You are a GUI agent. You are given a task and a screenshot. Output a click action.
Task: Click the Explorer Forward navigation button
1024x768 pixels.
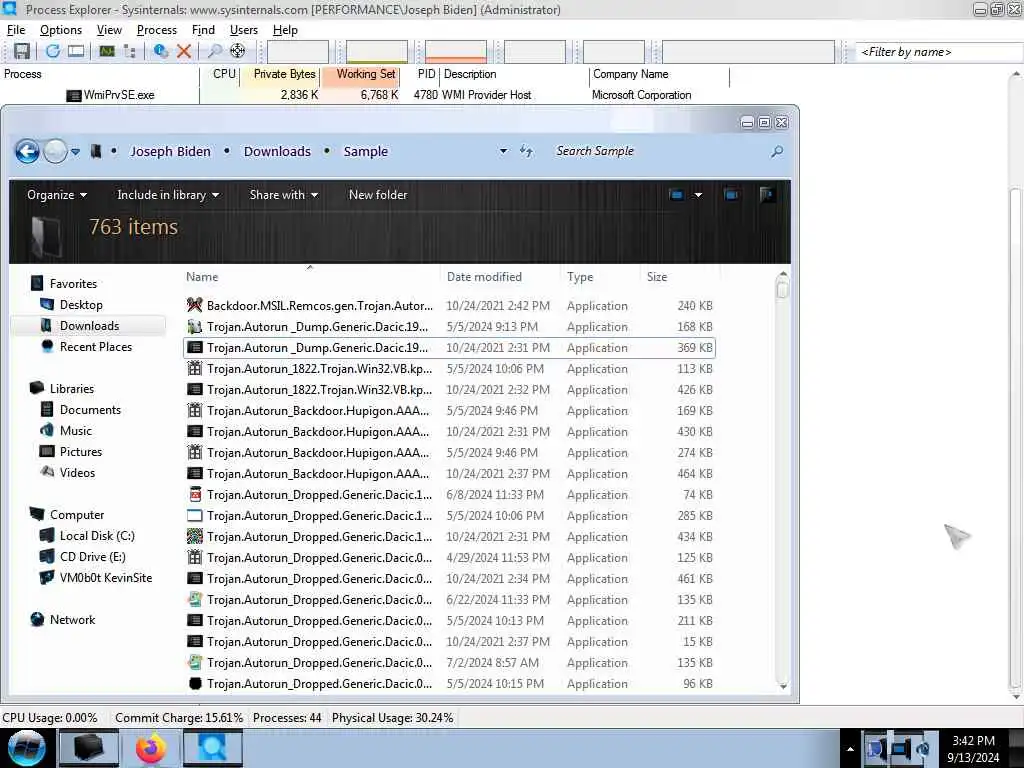pos(56,152)
